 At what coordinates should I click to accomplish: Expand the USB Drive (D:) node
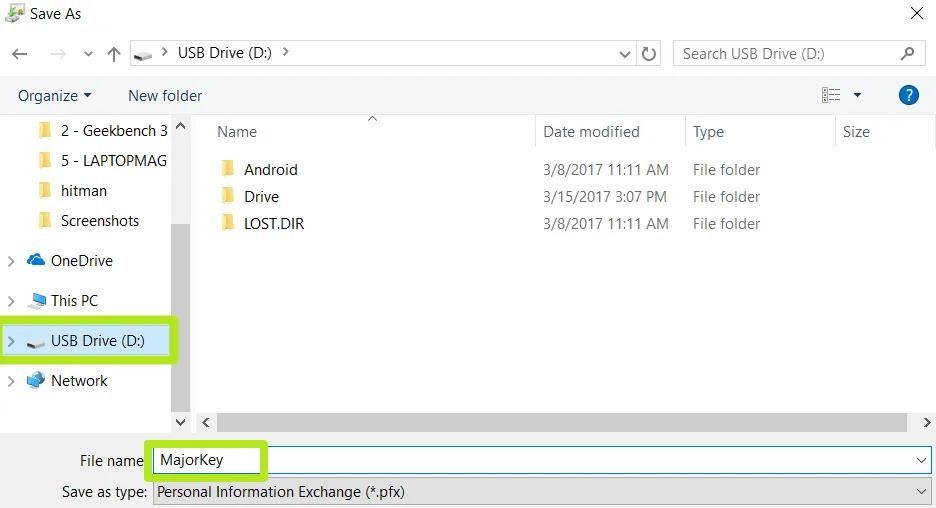pos(11,341)
